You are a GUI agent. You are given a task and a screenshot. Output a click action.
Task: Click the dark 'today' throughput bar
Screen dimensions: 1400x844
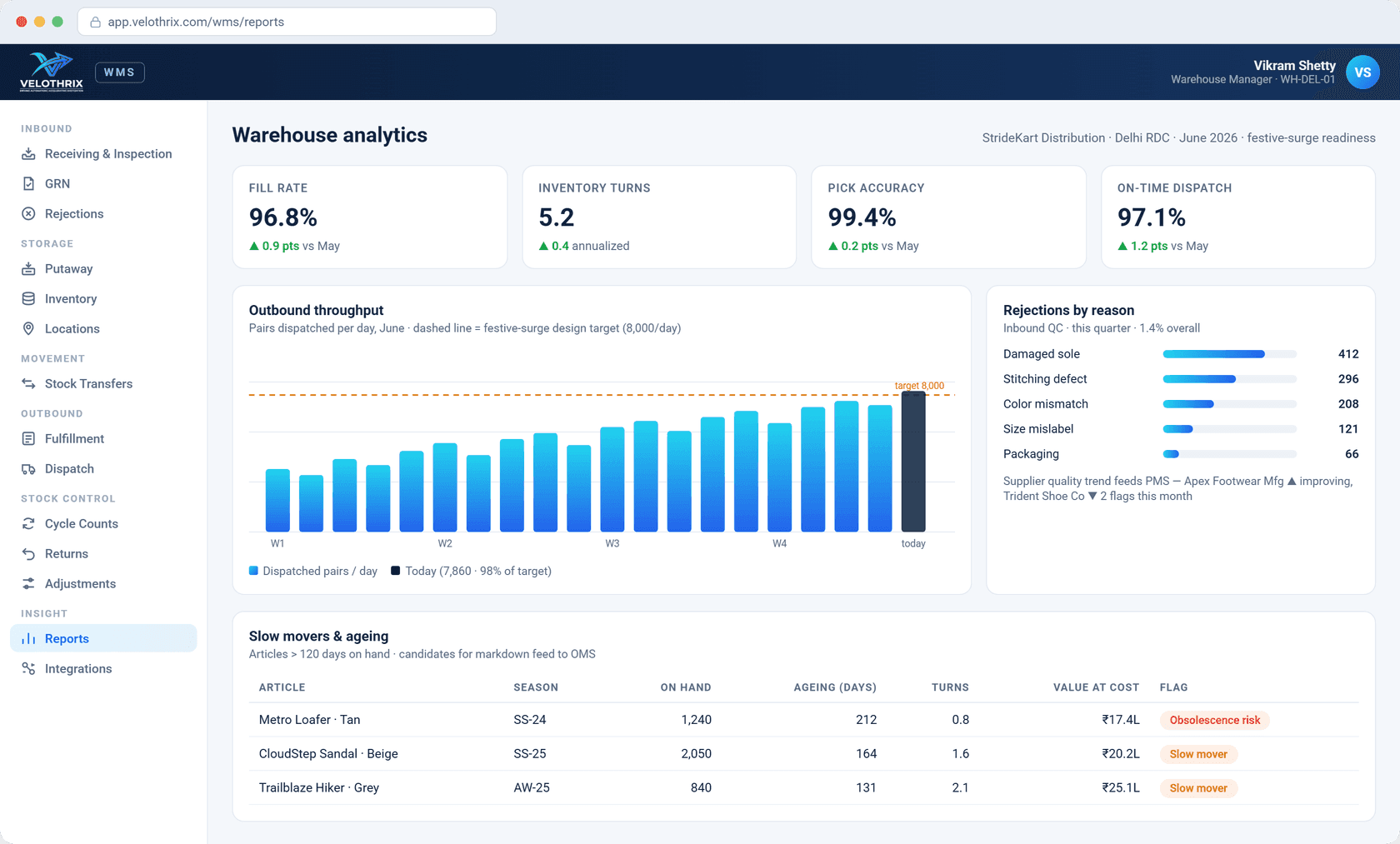click(913, 462)
